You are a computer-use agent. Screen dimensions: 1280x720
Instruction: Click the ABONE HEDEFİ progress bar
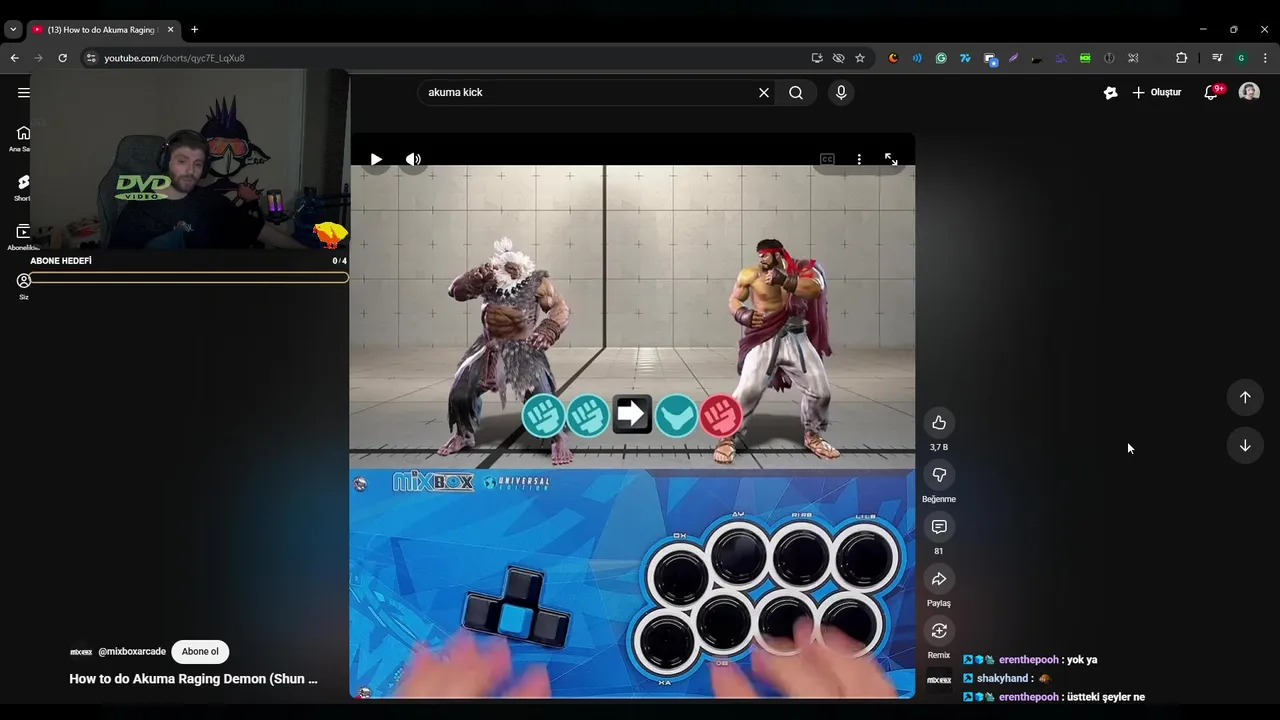click(x=189, y=277)
